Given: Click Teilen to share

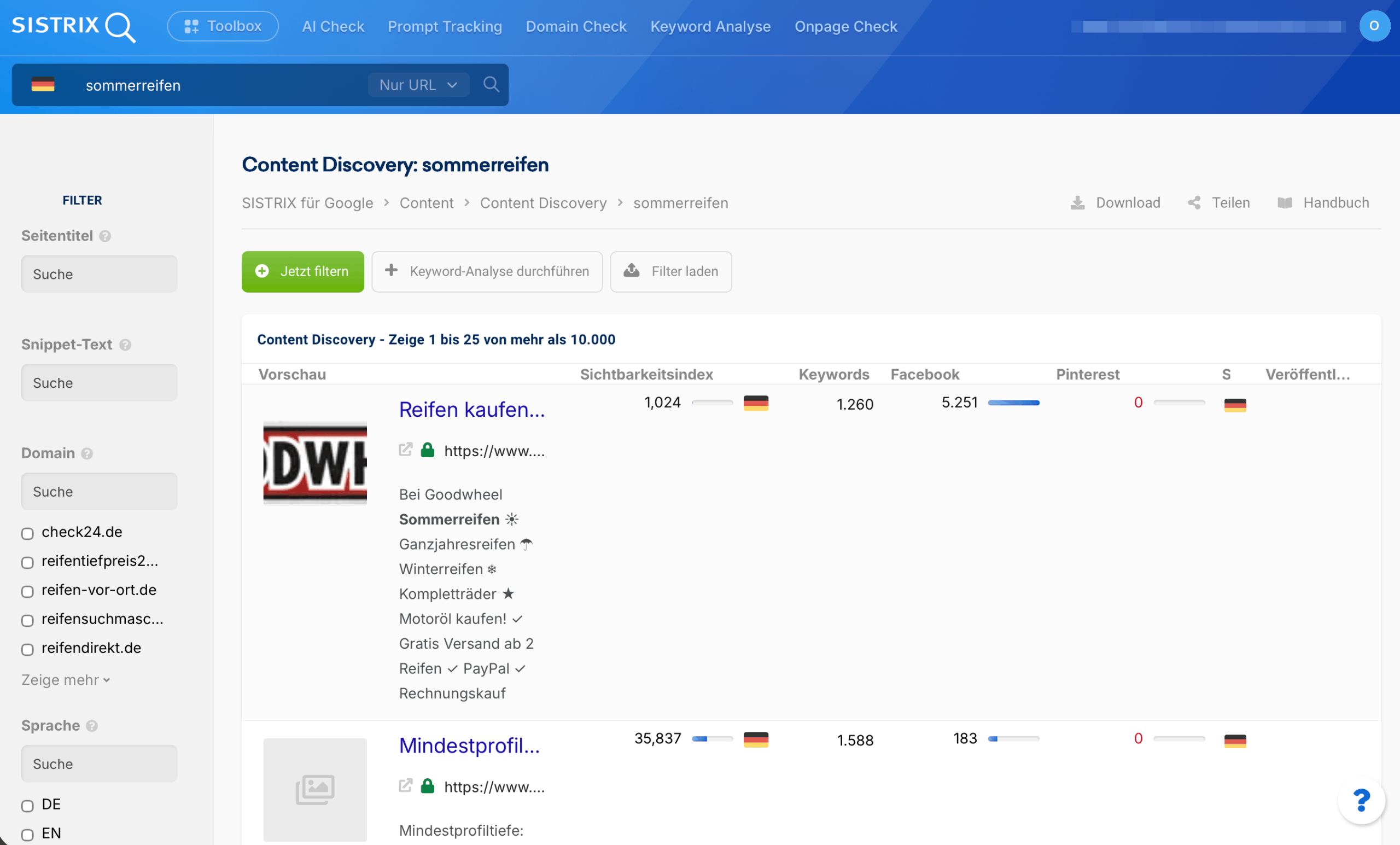Looking at the screenshot, I should tap(1219, 203).
